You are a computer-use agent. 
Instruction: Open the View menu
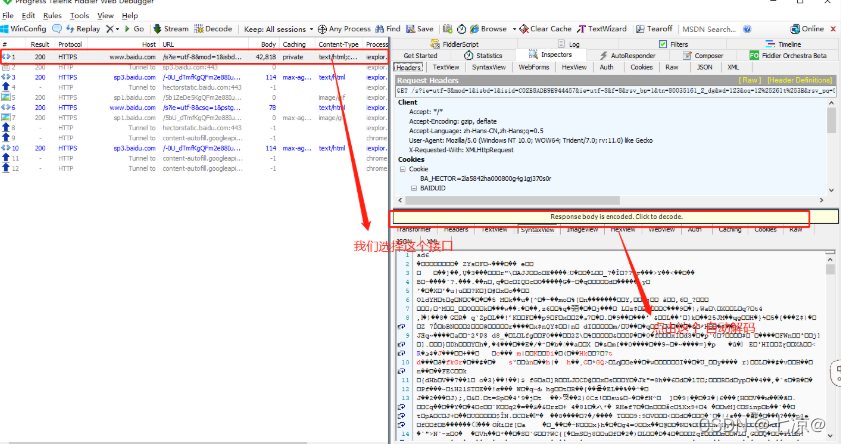coord(106,16)
